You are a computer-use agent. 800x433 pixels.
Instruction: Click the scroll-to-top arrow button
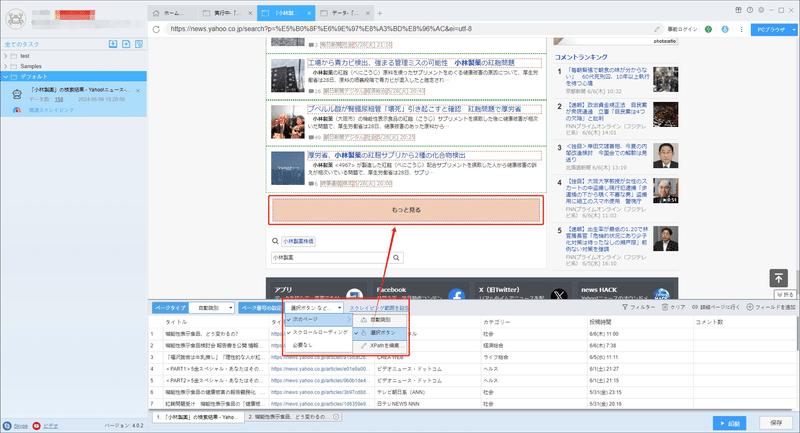[x=779, y=278]
